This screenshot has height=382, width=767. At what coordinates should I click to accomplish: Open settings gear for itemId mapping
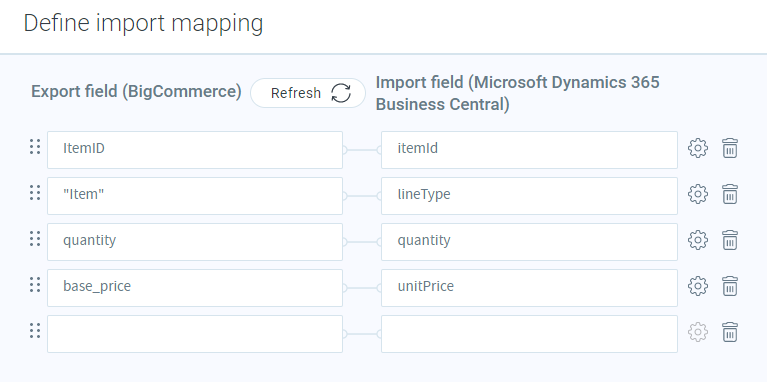click(698, 148)
